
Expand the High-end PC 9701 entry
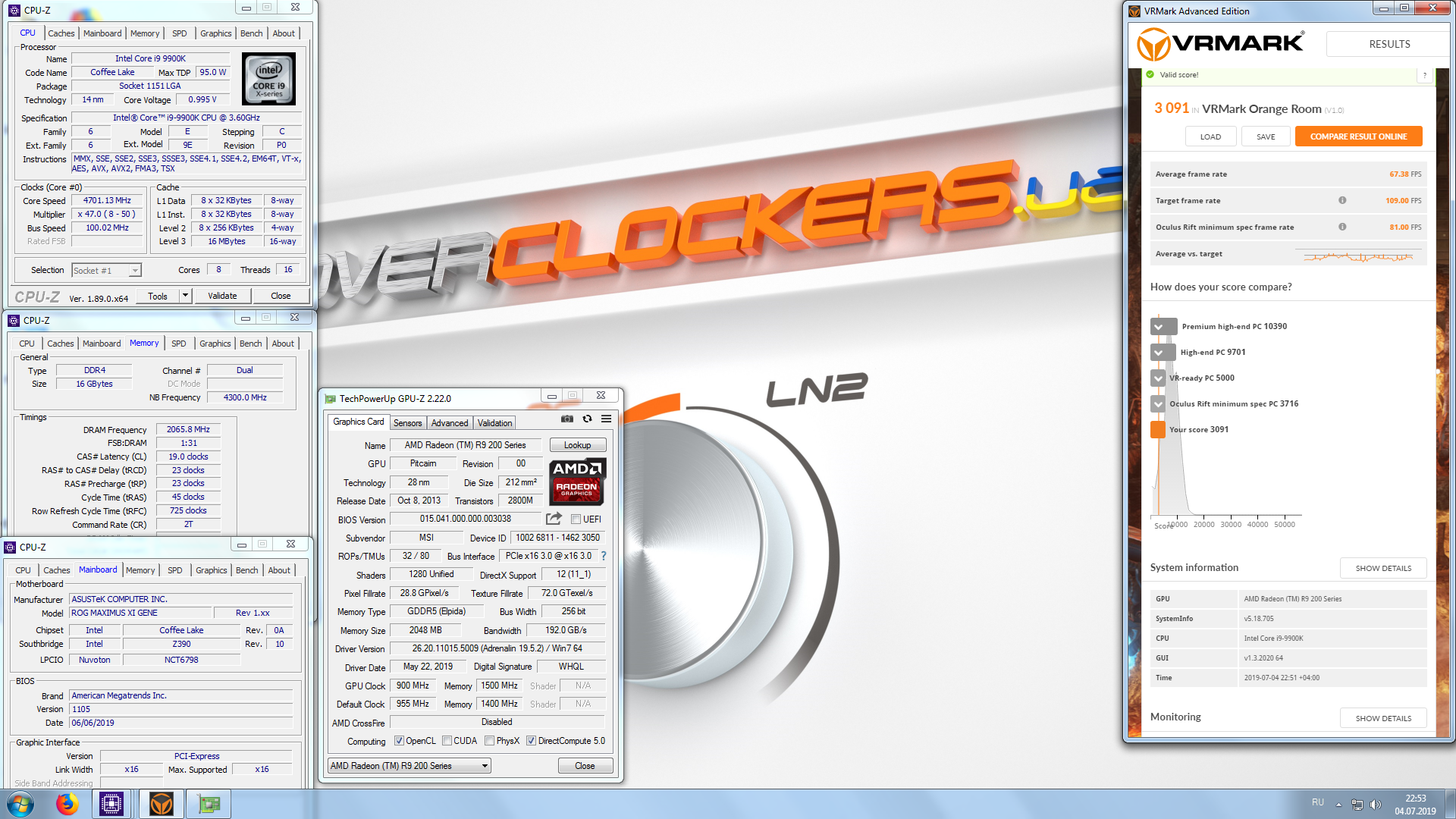click(x=1163, y=353)
